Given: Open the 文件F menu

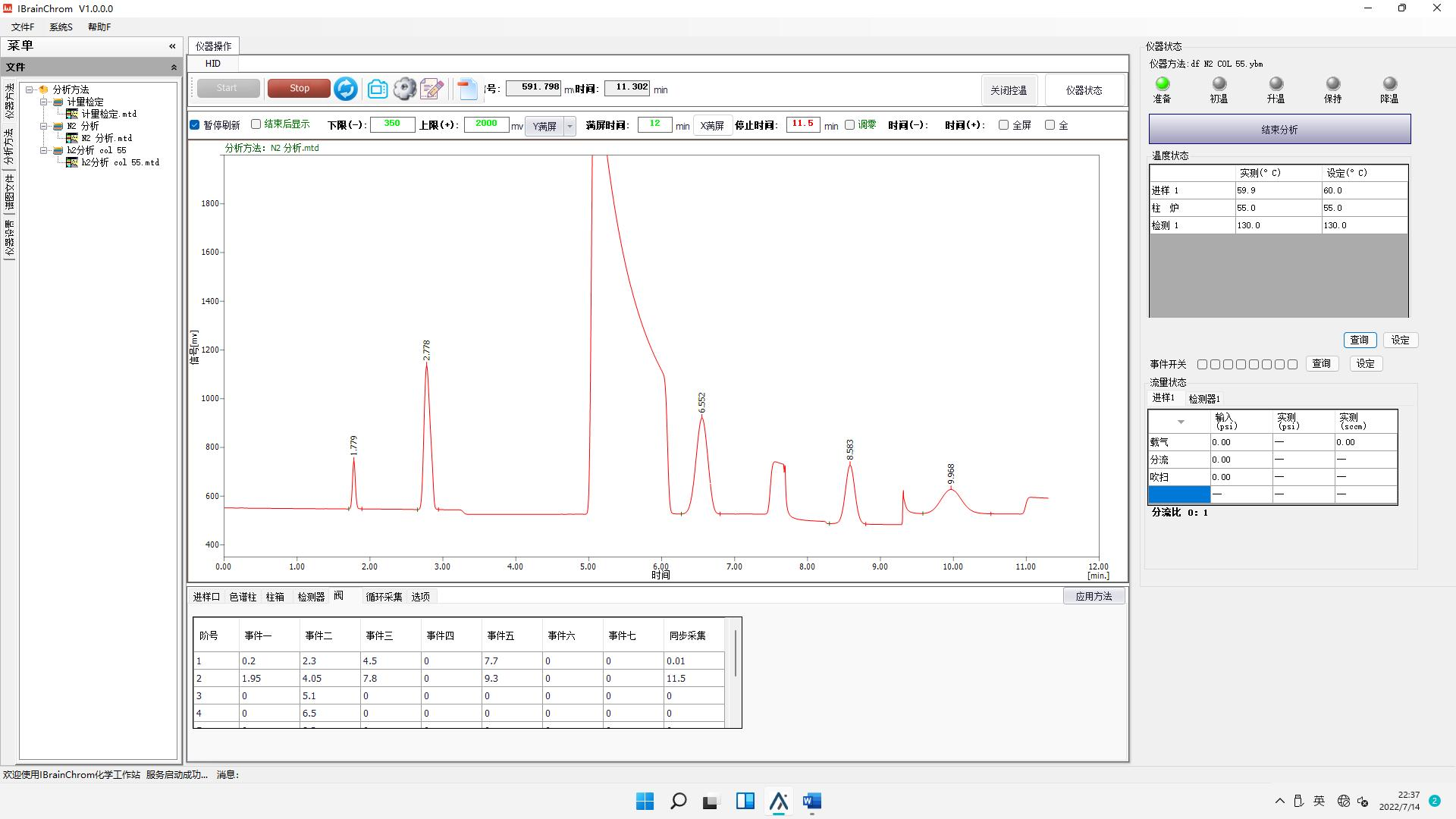Looking at the screenshot, I should 23,27.
